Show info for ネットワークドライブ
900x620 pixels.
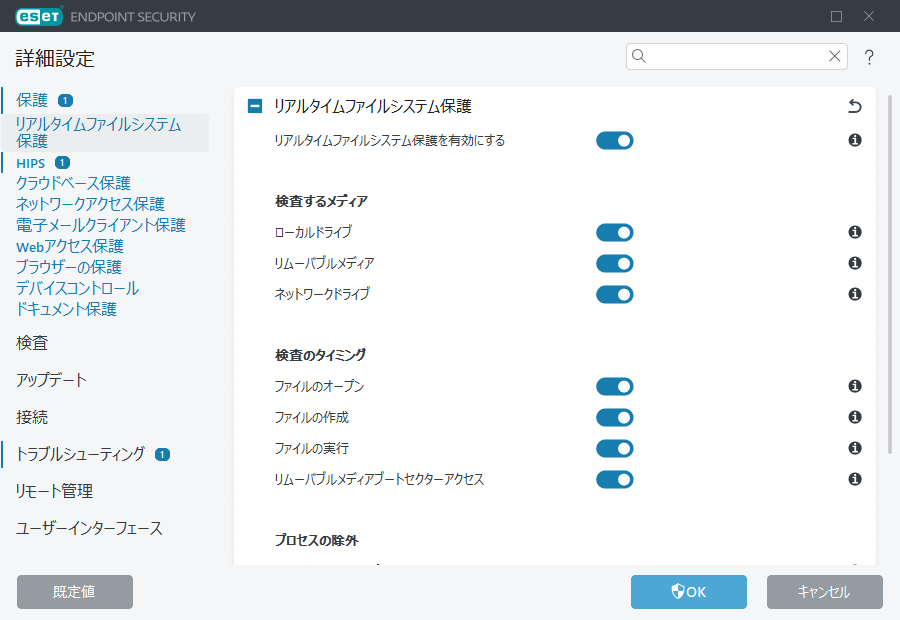pyautogui.click(x=855, y=294)
